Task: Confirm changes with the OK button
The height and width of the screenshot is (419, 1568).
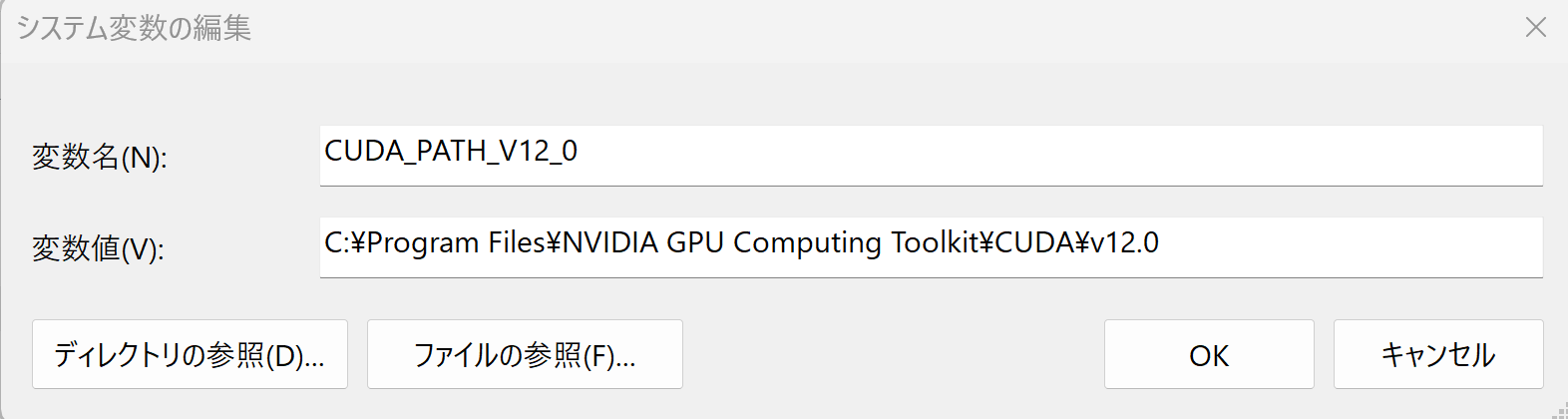Action: (x=1209, y=354)
